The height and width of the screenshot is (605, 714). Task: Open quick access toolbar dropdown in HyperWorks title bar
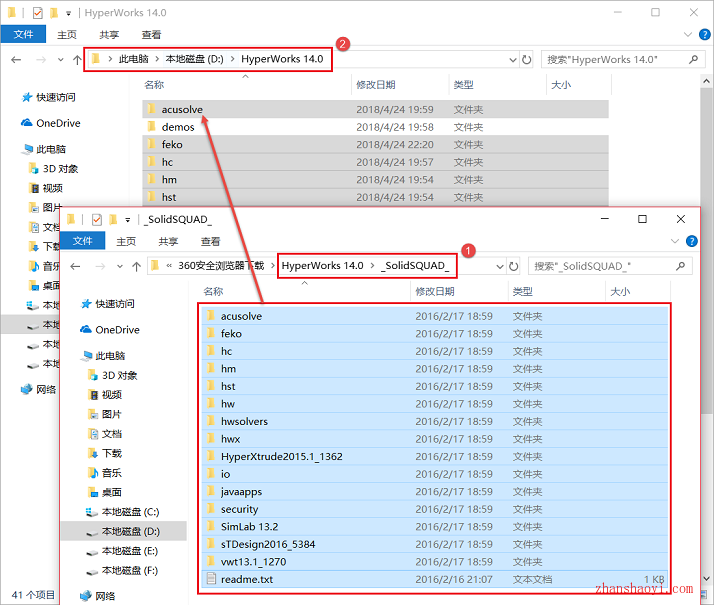[69, 13]
